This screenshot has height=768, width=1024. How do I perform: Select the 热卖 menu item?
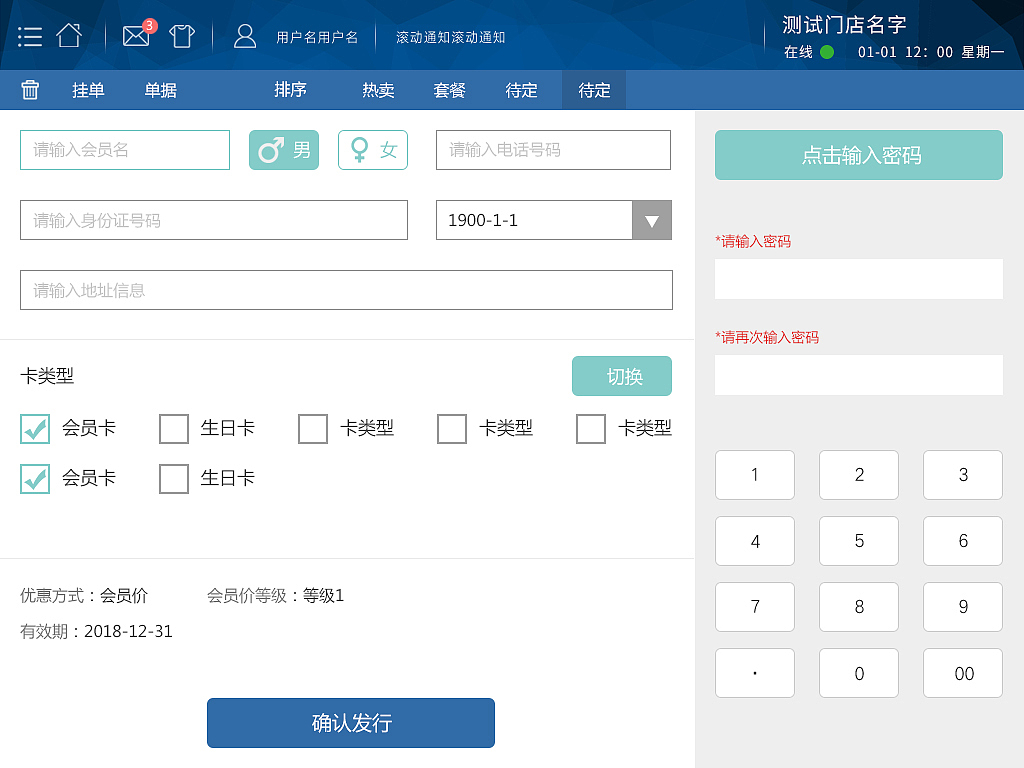click(377, 89)
